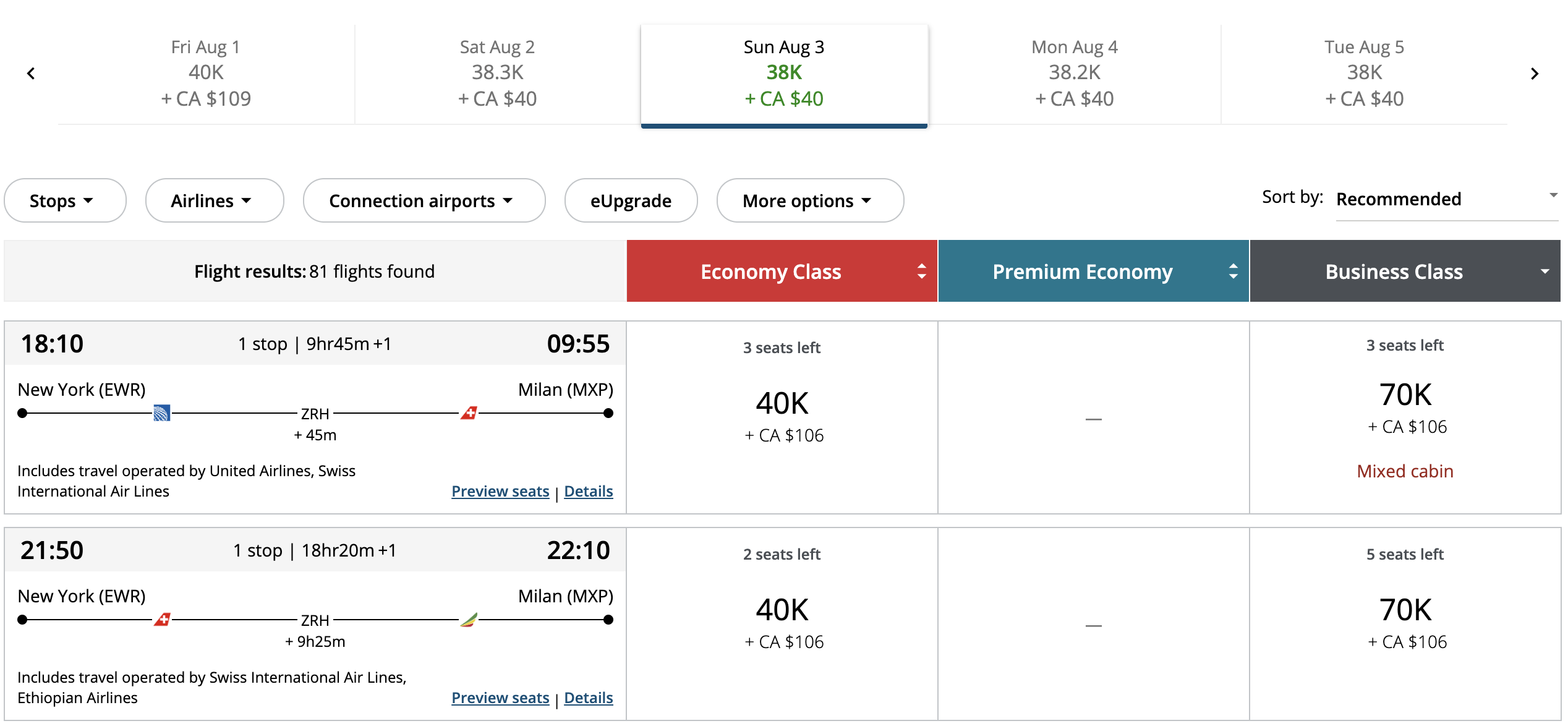
Task: Open Details for the 21:50 flight
Action: click(x=589, y=698)
